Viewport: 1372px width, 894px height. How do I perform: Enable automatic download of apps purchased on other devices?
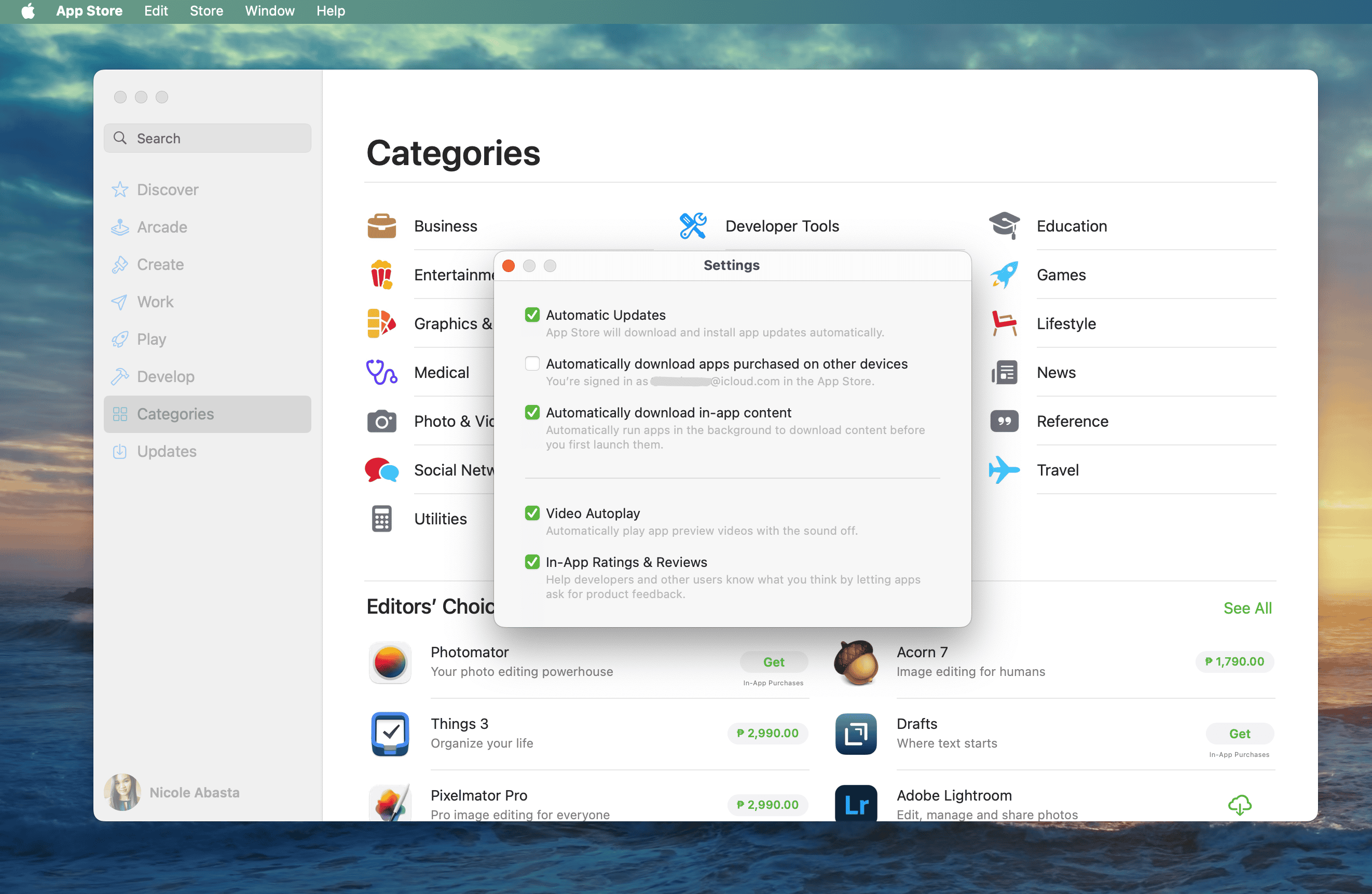point(532,364)
